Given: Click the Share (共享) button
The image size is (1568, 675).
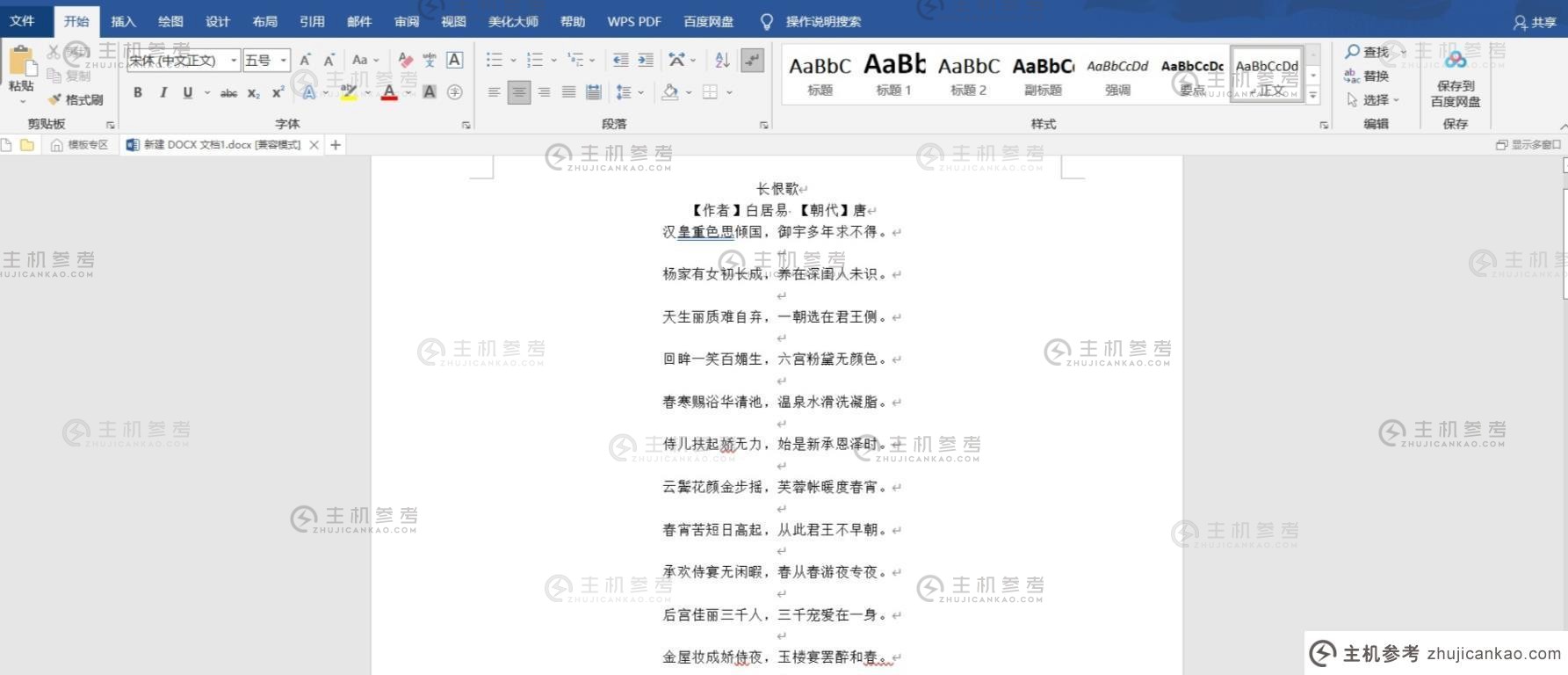Looking at the screenshot, I should pos(1535,22).
